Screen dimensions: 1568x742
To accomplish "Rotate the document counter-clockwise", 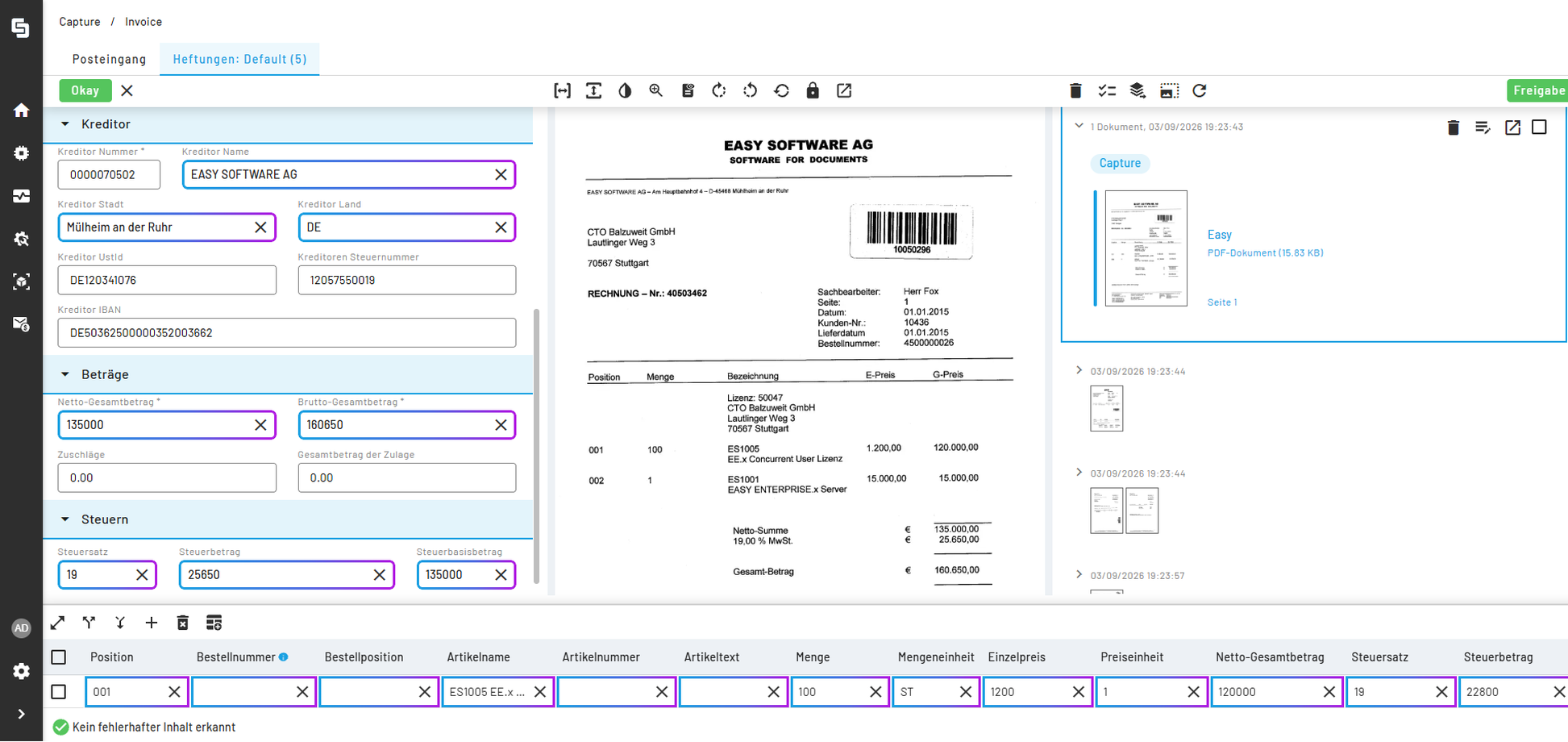I will pyautogui.click(x=751, y=91).
